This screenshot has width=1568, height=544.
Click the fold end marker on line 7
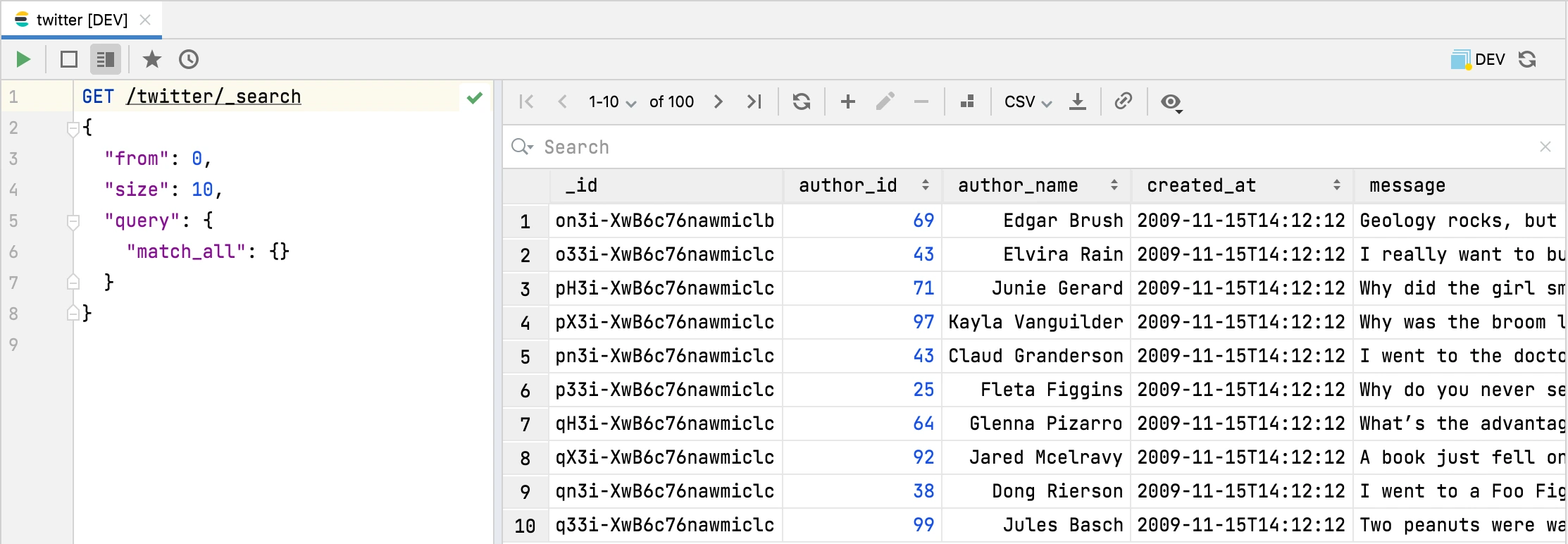(x=73, y=283)
